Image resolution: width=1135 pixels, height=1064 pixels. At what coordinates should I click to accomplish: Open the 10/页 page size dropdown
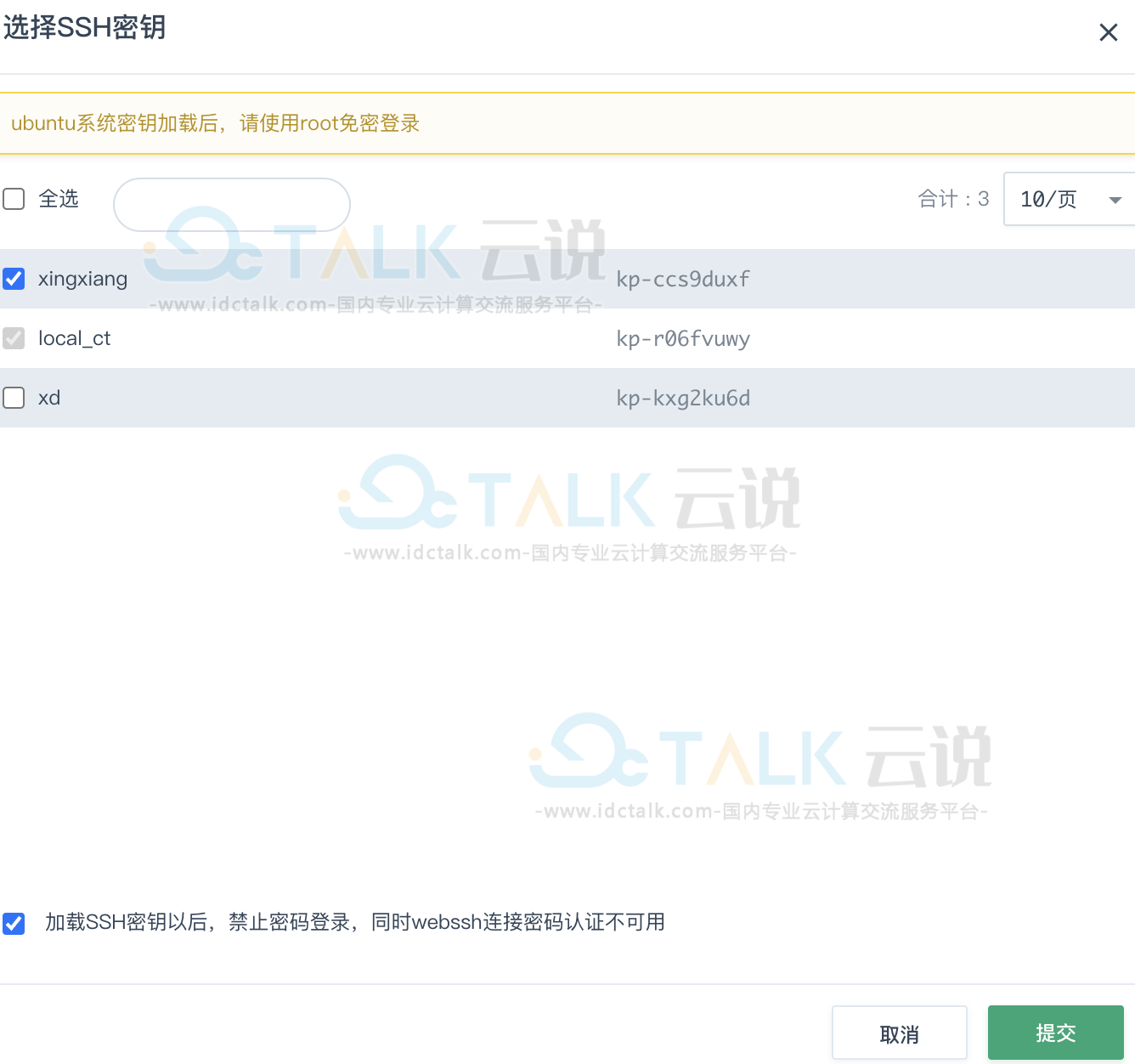click(1070, 199)
